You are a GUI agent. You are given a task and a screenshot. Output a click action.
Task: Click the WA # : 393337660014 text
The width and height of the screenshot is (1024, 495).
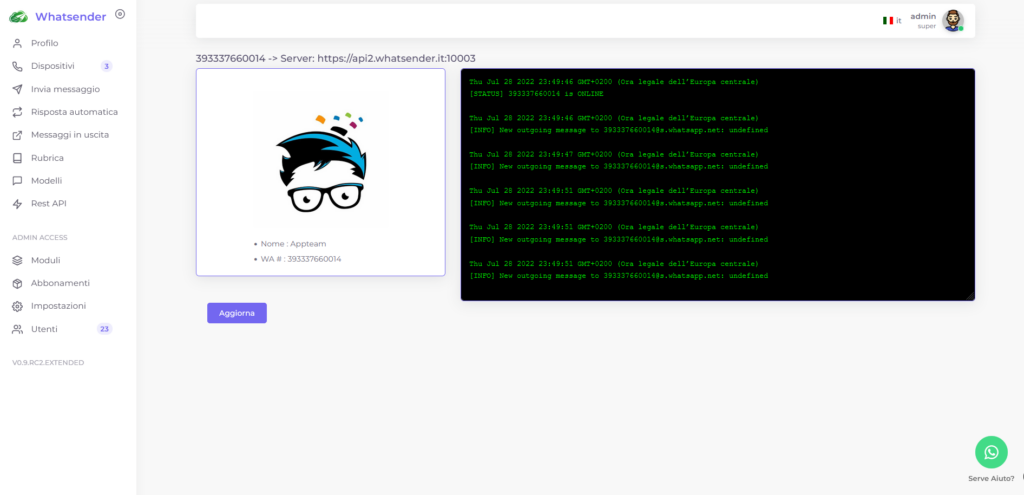tap(300, 259)
